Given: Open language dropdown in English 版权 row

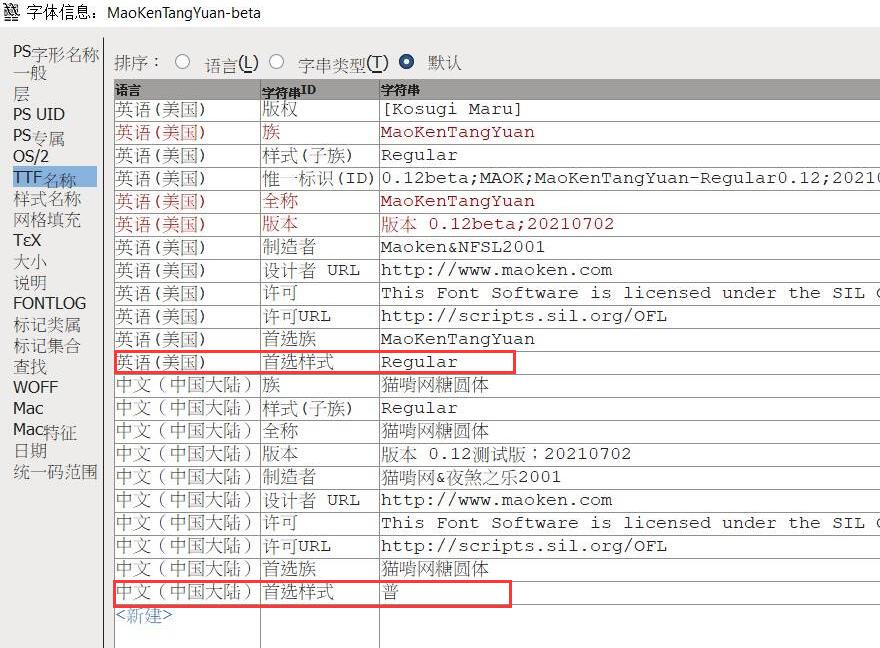Looking at the screenshot, I should pyautogui.click(x=187, y=109).
